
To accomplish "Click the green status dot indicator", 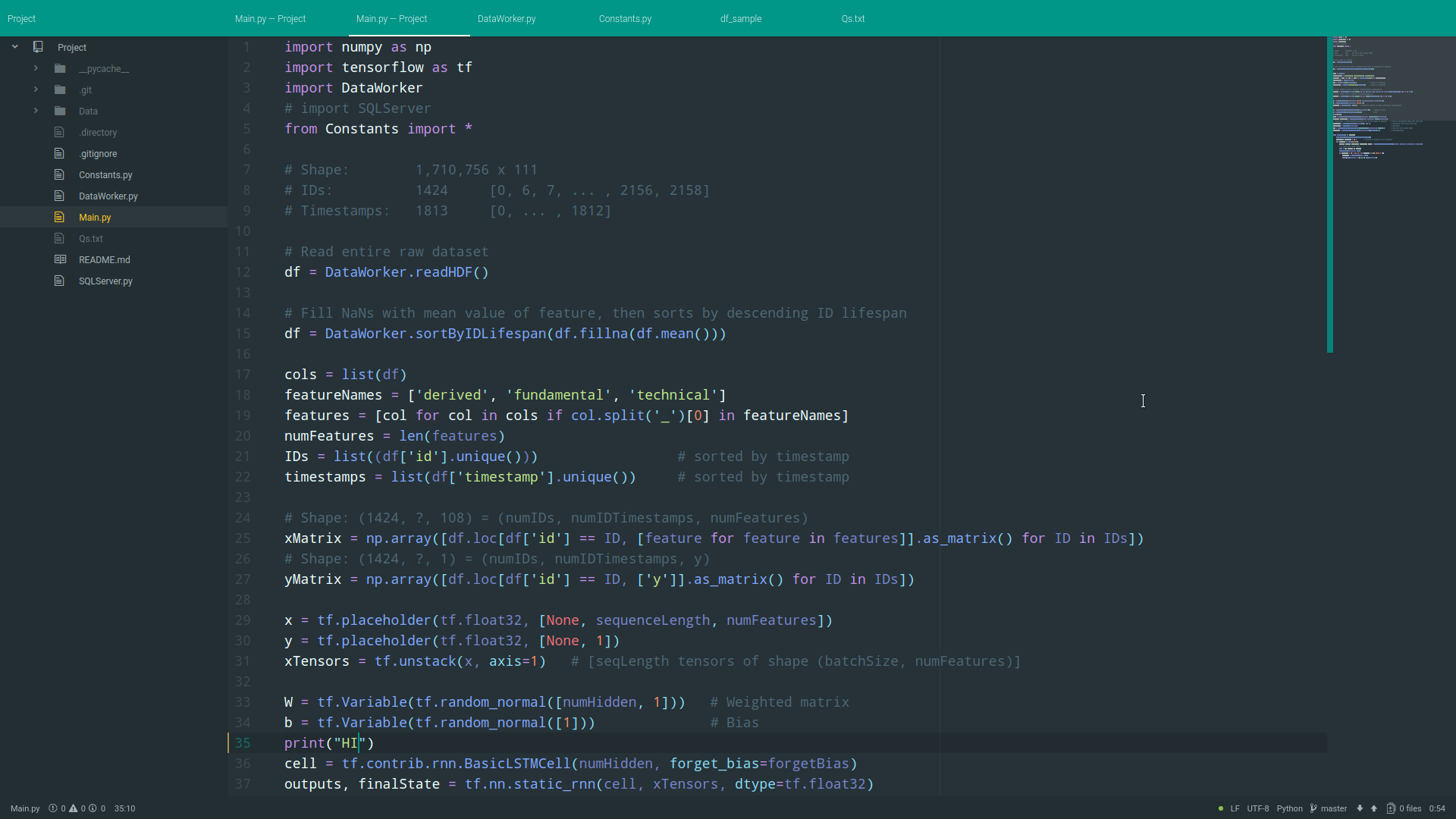I will (x=1220, y=808).
